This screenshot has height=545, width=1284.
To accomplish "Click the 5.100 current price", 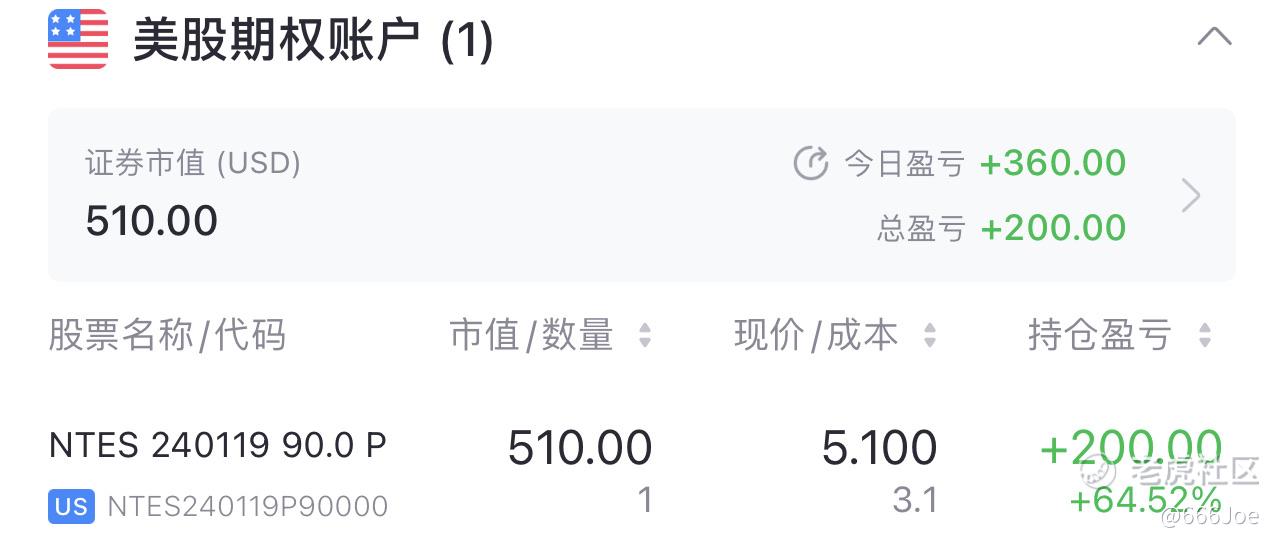I will click(880, 448).
